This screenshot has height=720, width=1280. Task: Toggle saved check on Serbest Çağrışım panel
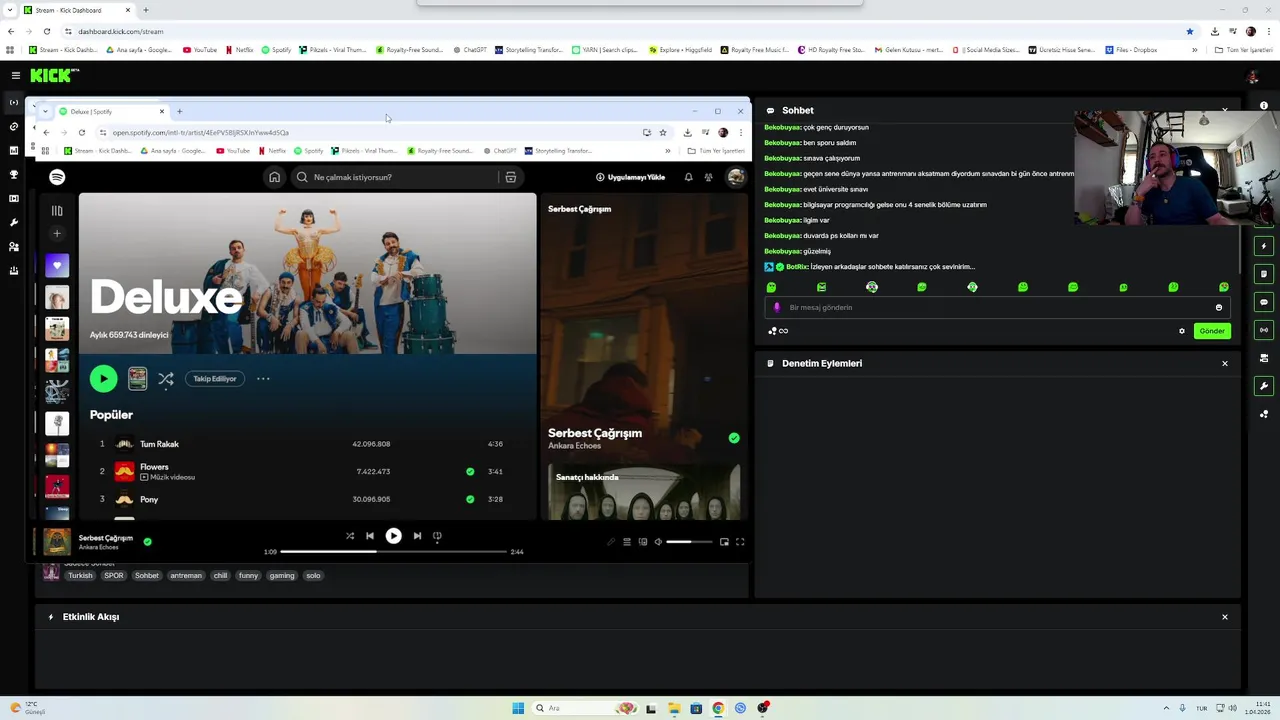pos(734,438)
